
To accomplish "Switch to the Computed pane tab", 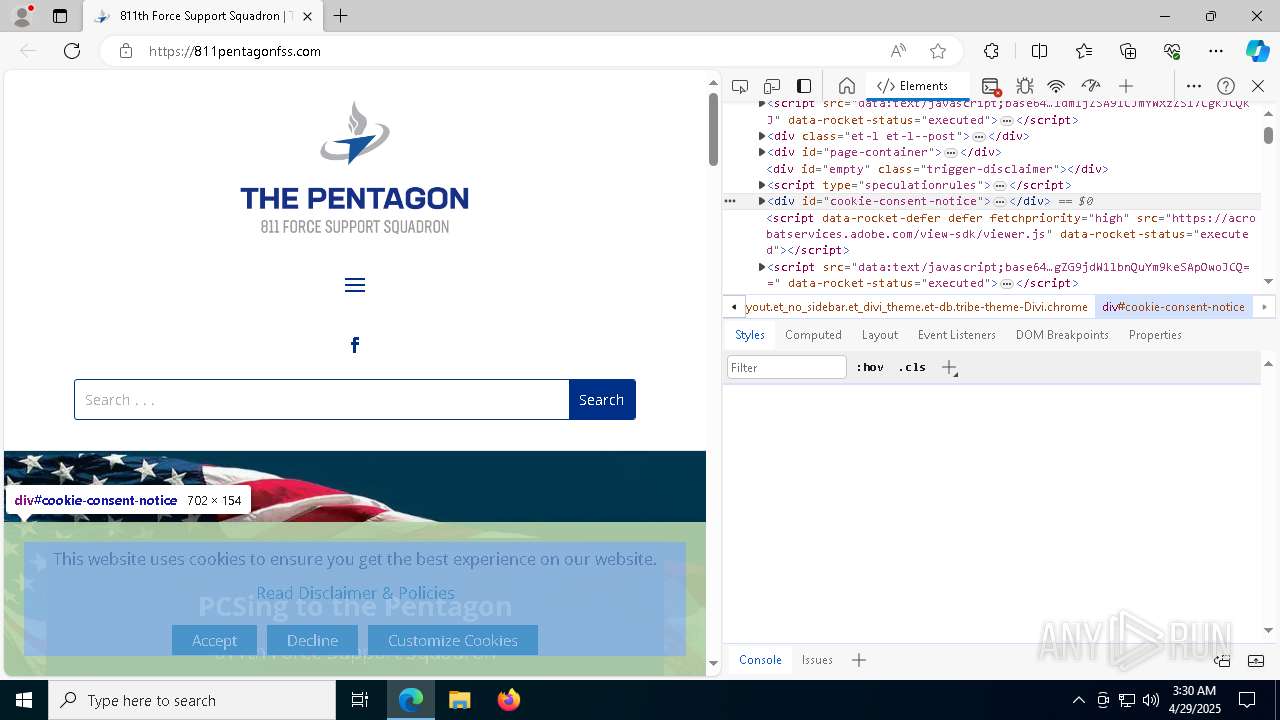I will (813, 335).
